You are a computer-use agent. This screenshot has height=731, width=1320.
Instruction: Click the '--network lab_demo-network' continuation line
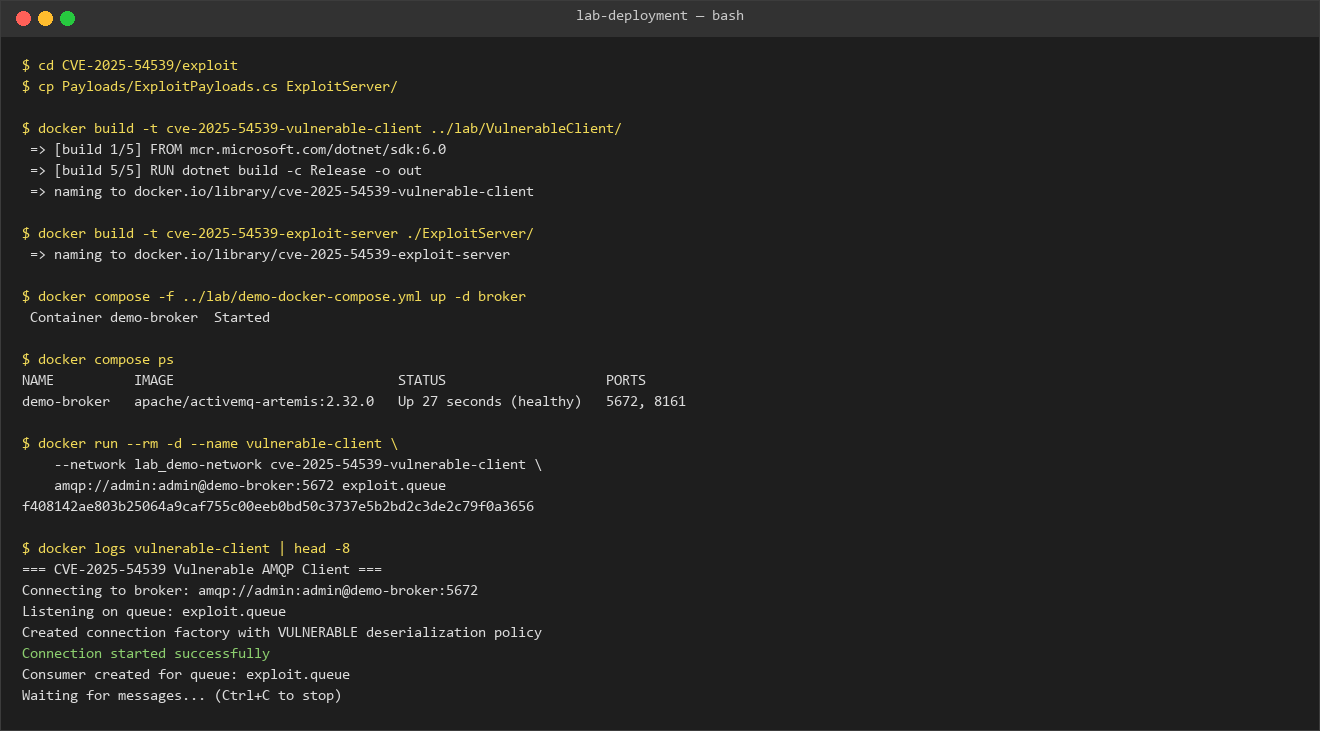pos(298,464)
